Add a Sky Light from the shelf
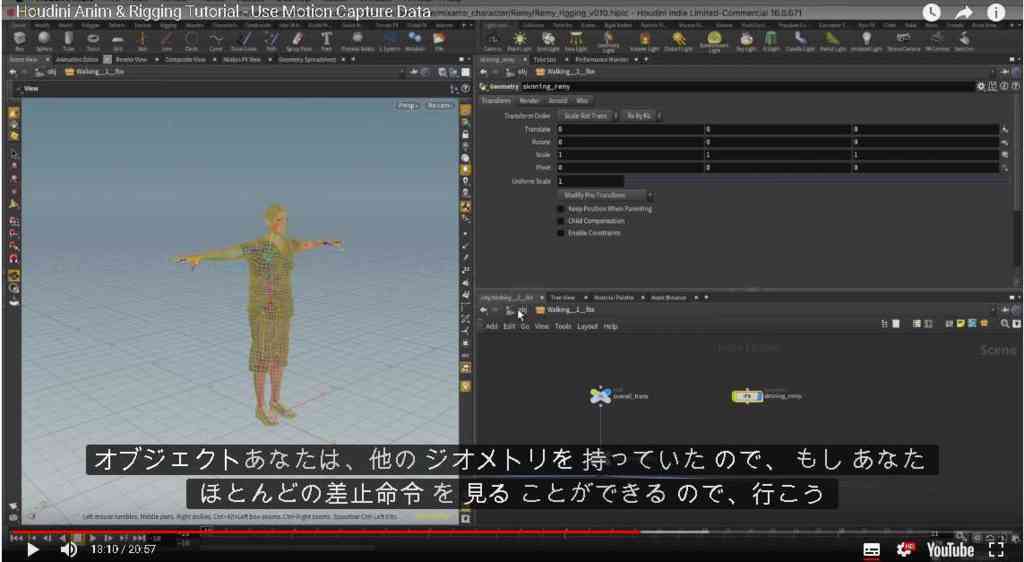The width and height of the screenshot is (1024, 562). pos(745,41)
